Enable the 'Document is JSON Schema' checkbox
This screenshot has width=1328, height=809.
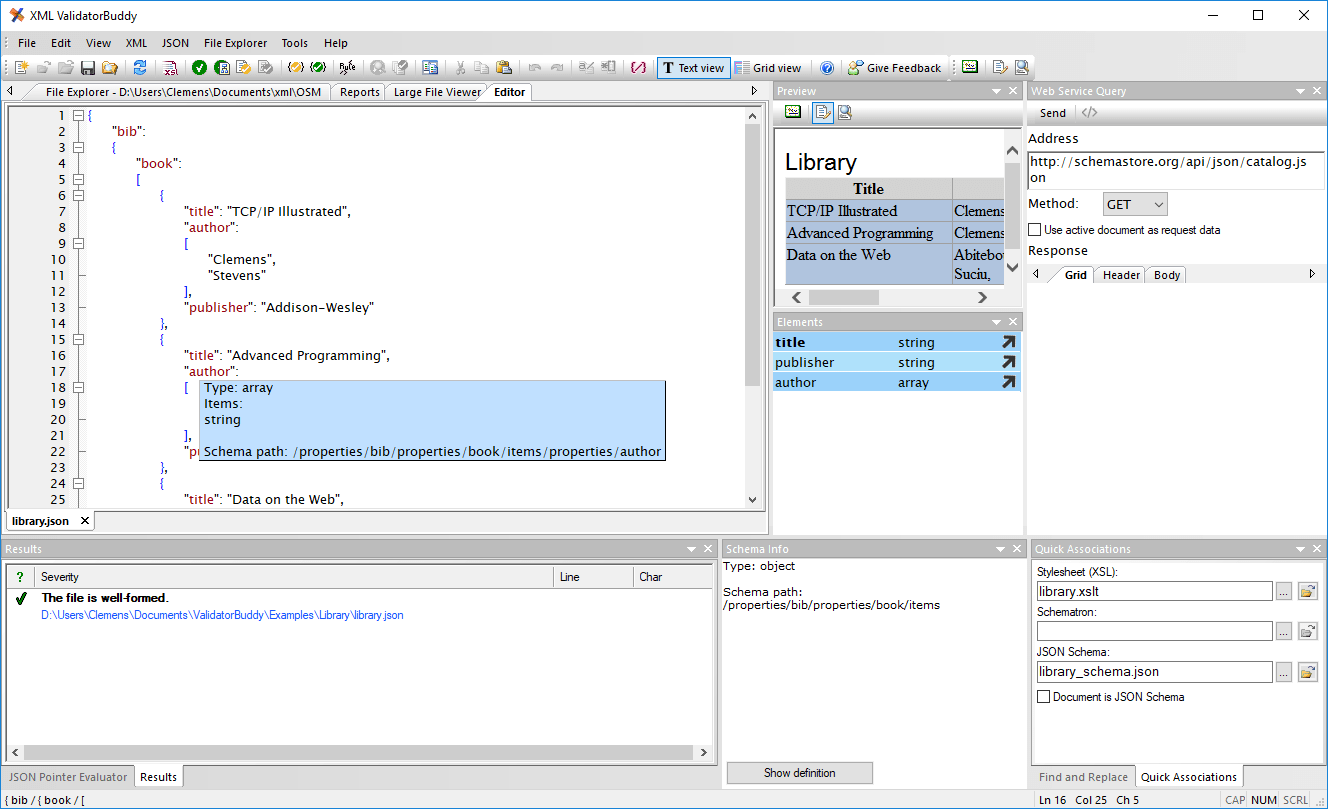point(1043,696)
